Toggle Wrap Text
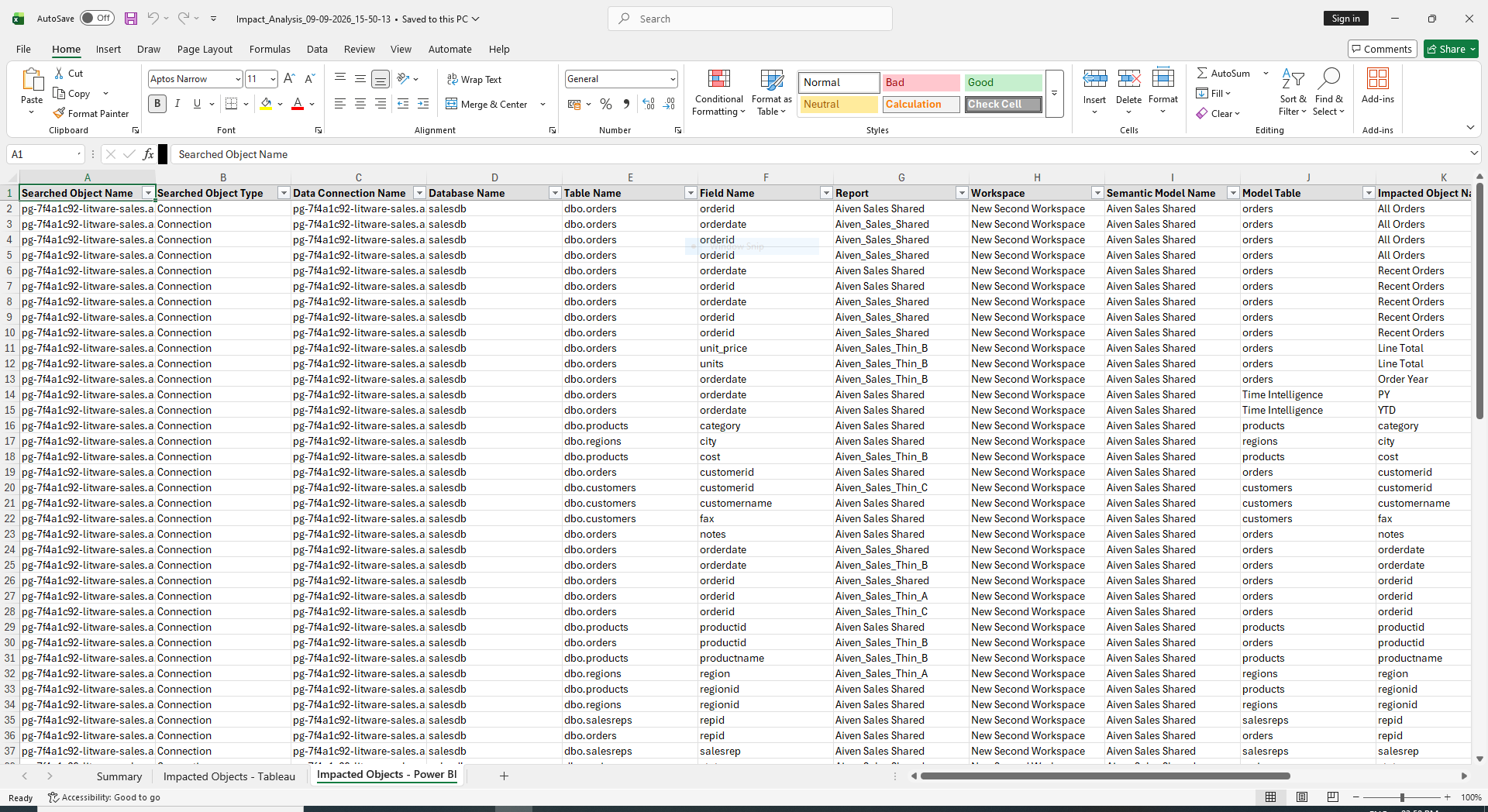Image resolution: width=1488 pixels, height=812 pixels. point(474,80)
